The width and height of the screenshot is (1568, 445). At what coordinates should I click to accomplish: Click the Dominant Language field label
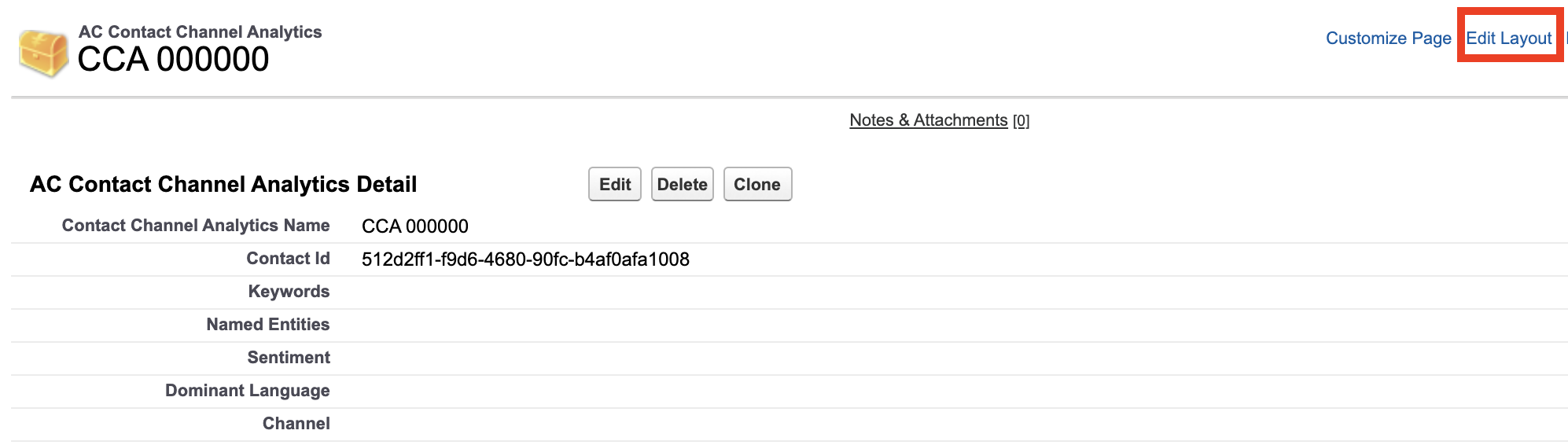pyautogui.click(x=247, y=391)
